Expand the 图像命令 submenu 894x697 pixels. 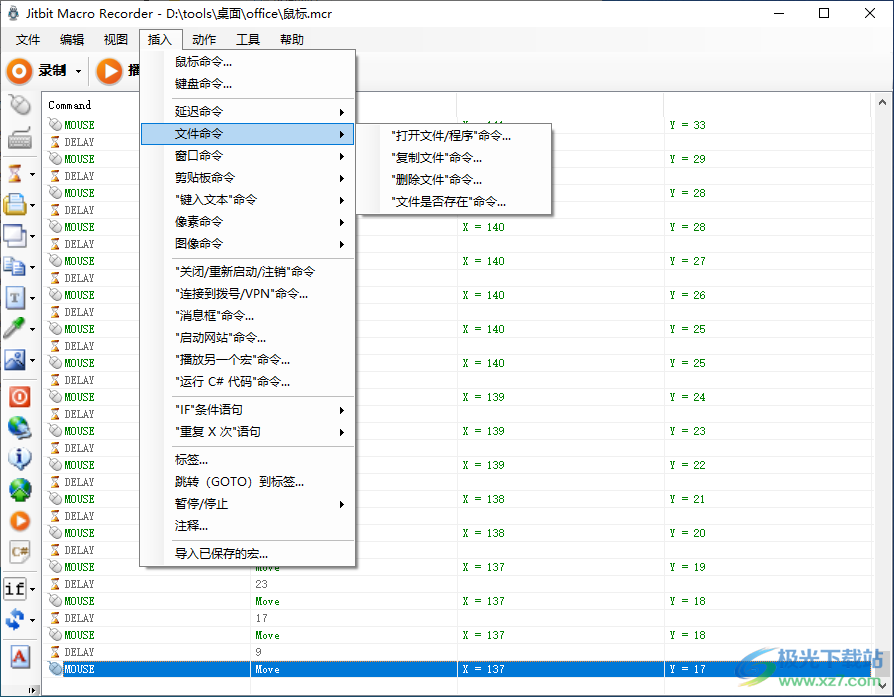click(x=247, y=244)
